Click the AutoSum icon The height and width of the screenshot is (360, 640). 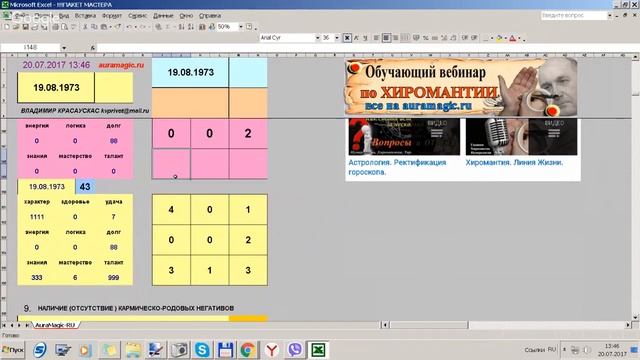[x=167, y=27]
